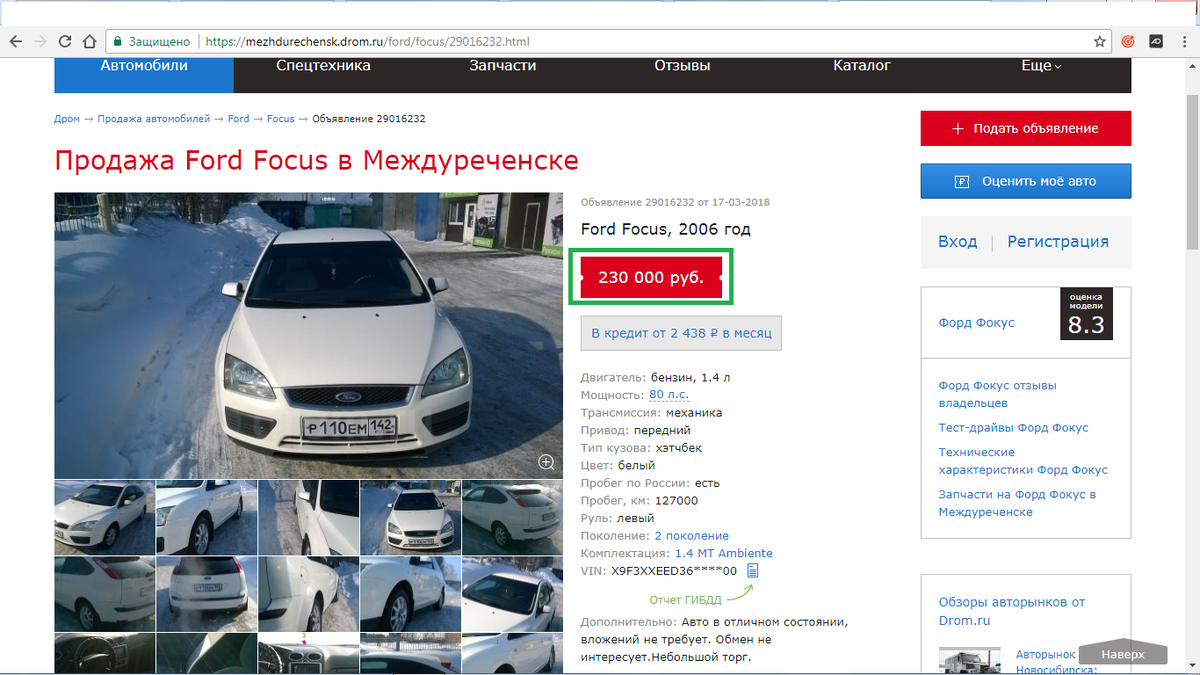Click the Наверх back-to-top button
Screen dimensions: 1200x675
pyautogui.click(x=1123, y=654)
